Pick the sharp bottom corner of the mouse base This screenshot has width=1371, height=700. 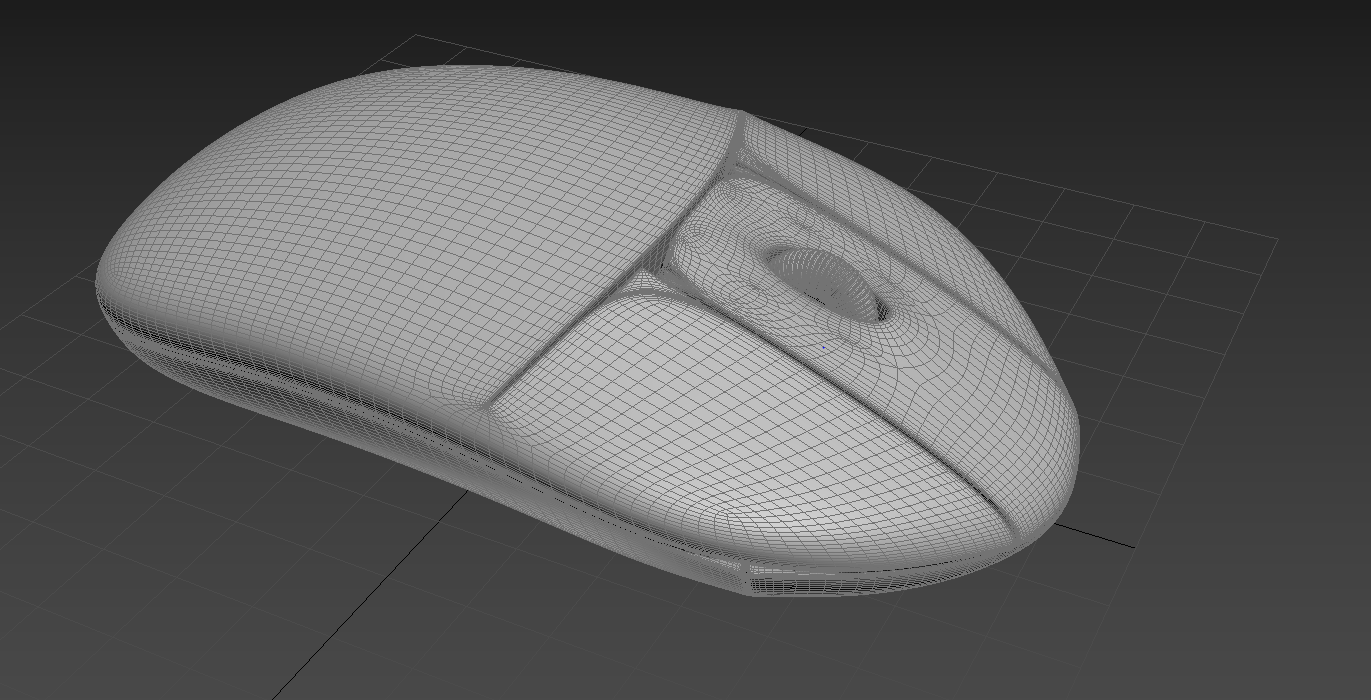(x=752, y=590)
